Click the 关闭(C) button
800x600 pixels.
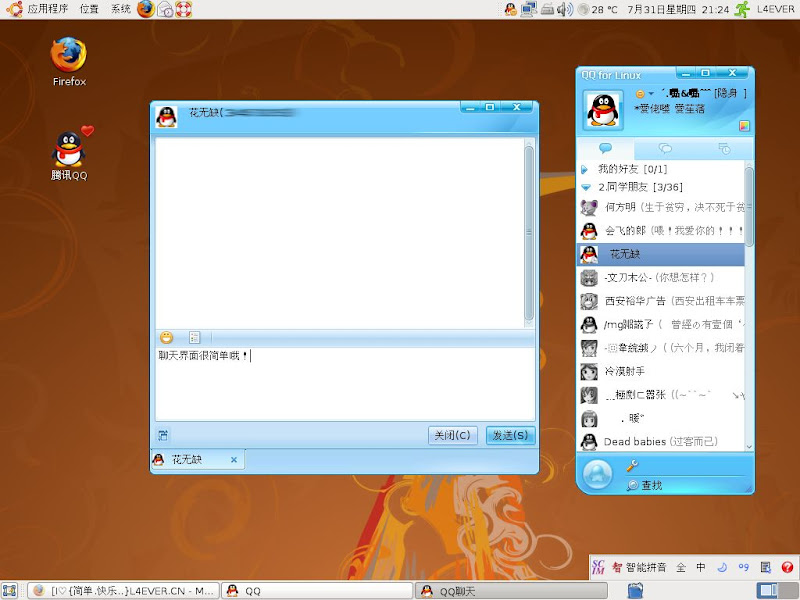[x=453, y=435]
